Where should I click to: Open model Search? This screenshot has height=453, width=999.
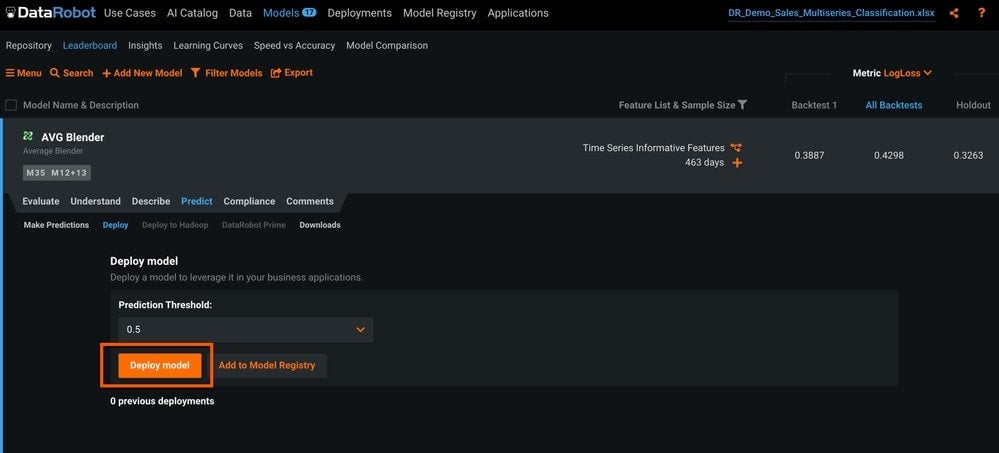click(71, 73)
